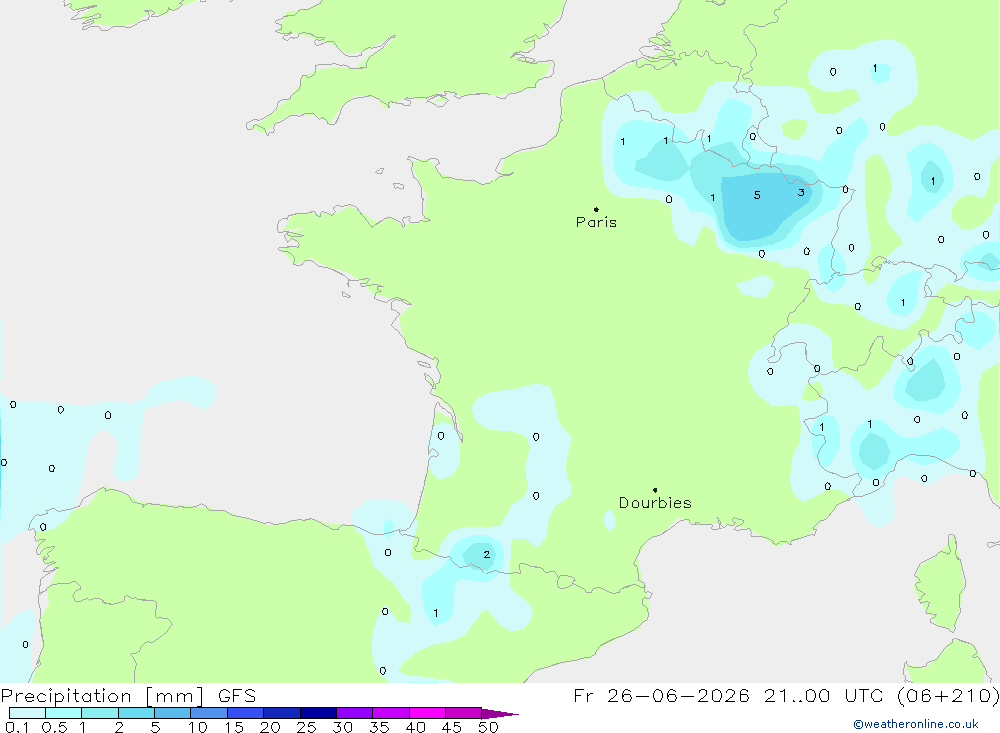Select the Paris location dot marker
This screenshot has width=1000, height=733.
point(596,209)
